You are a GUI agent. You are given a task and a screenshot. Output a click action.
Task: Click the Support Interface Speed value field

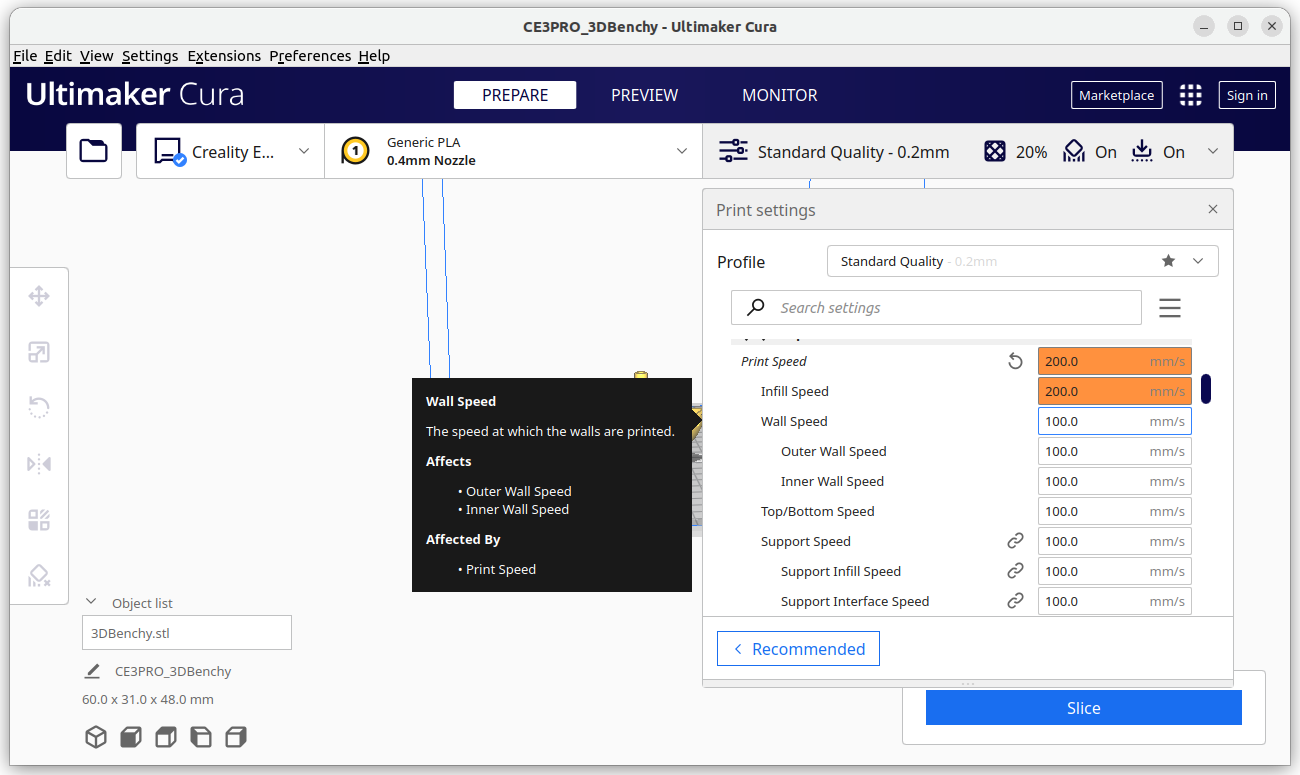pyautogui.click(x=1114, y=601)
